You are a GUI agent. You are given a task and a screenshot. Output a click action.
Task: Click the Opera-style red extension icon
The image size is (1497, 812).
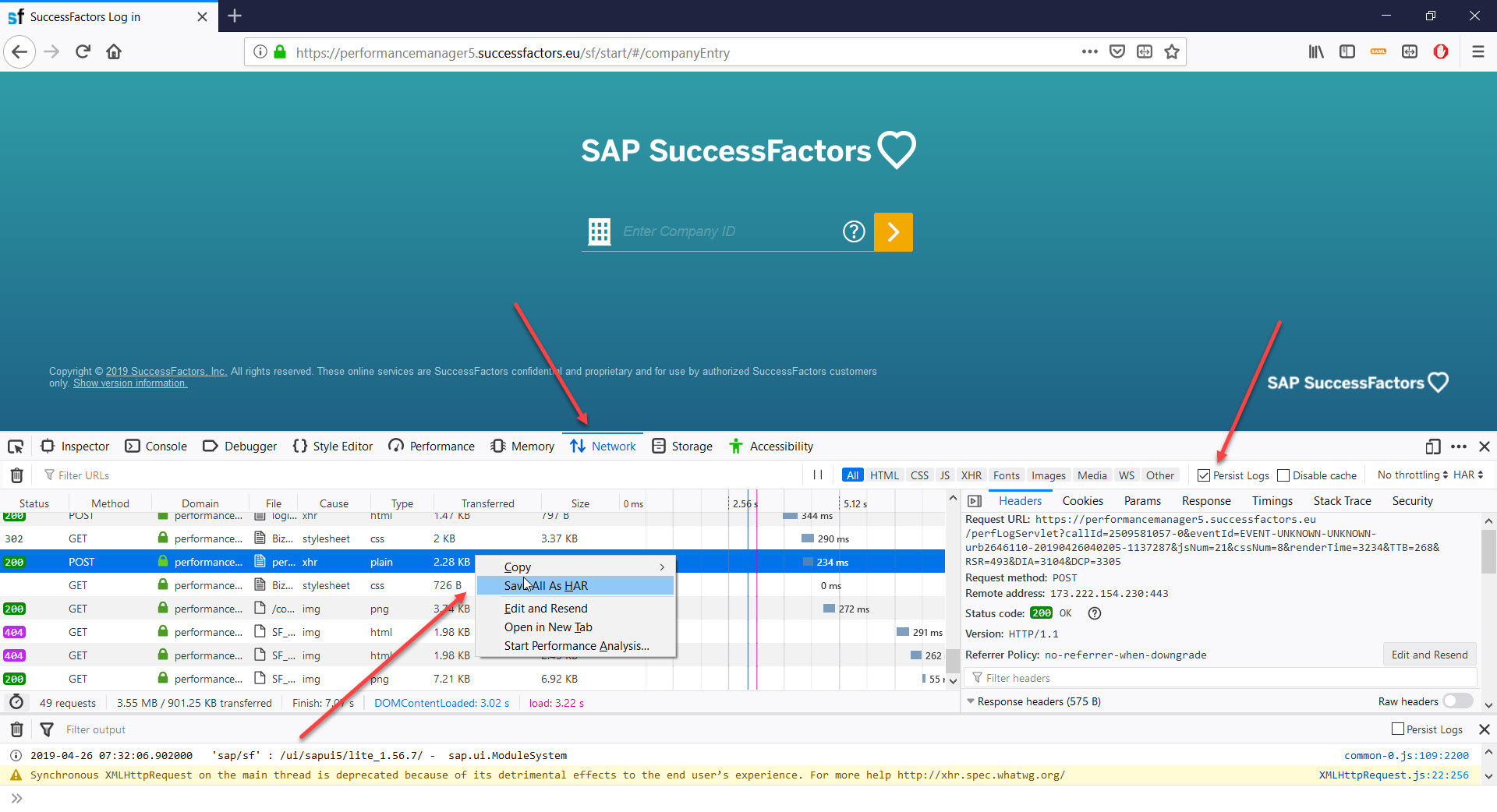click(1441, 52)
